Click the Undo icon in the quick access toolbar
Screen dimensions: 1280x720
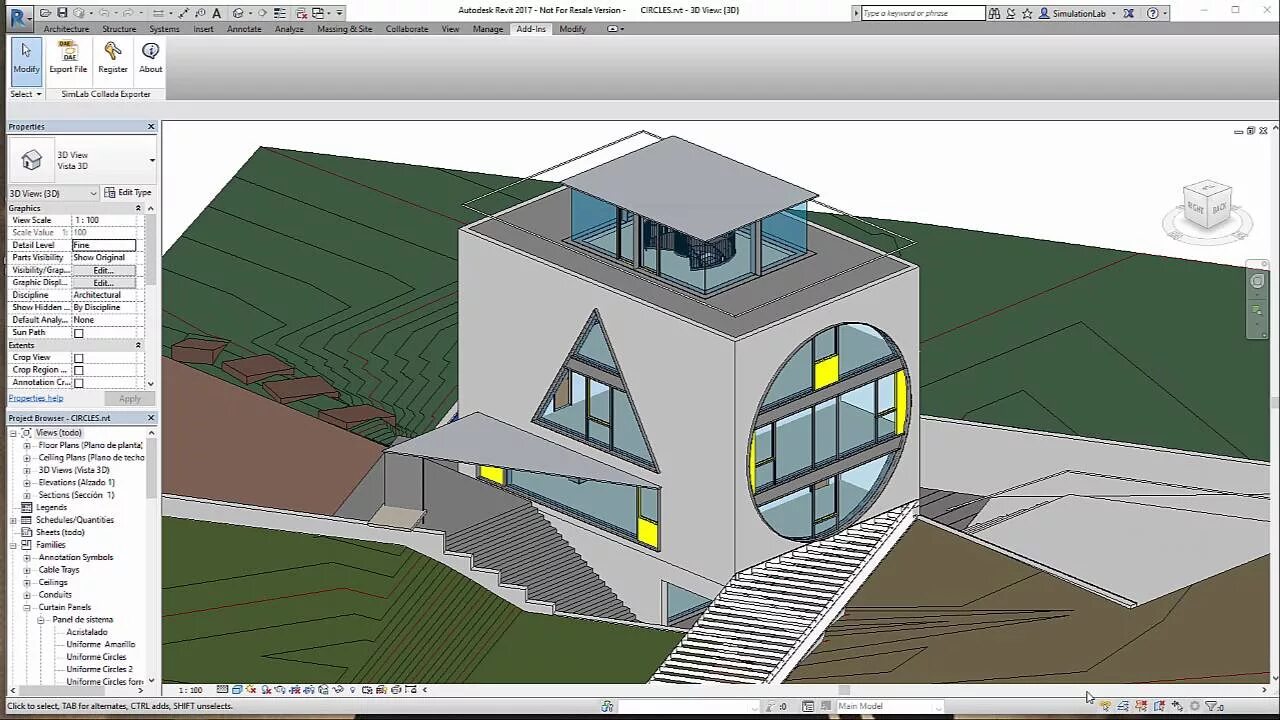pos(104,13)
